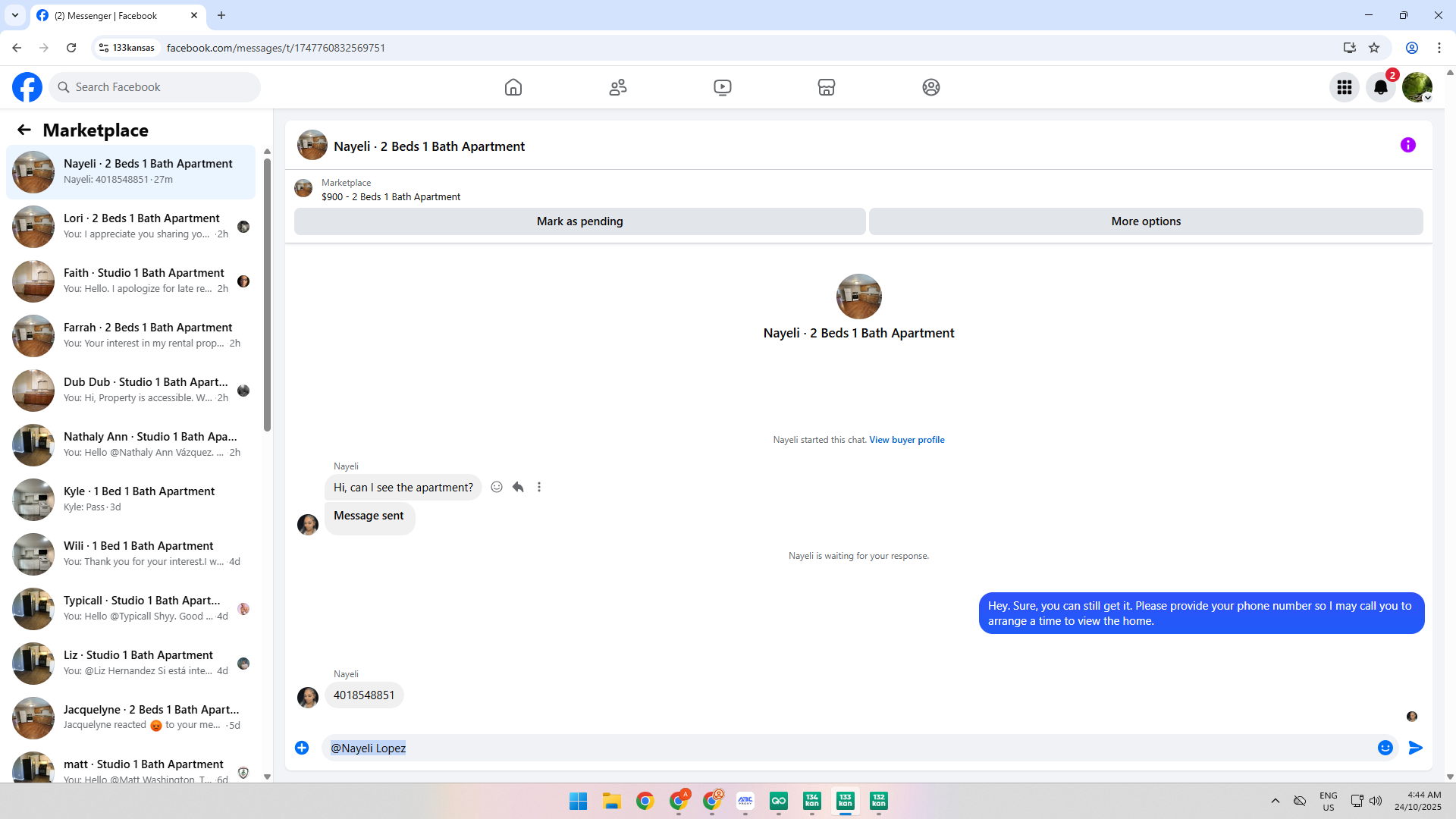This screenshot has width=1456, height=819.
Task: Send the message with the arrow icon
Action: [1416, 748]
